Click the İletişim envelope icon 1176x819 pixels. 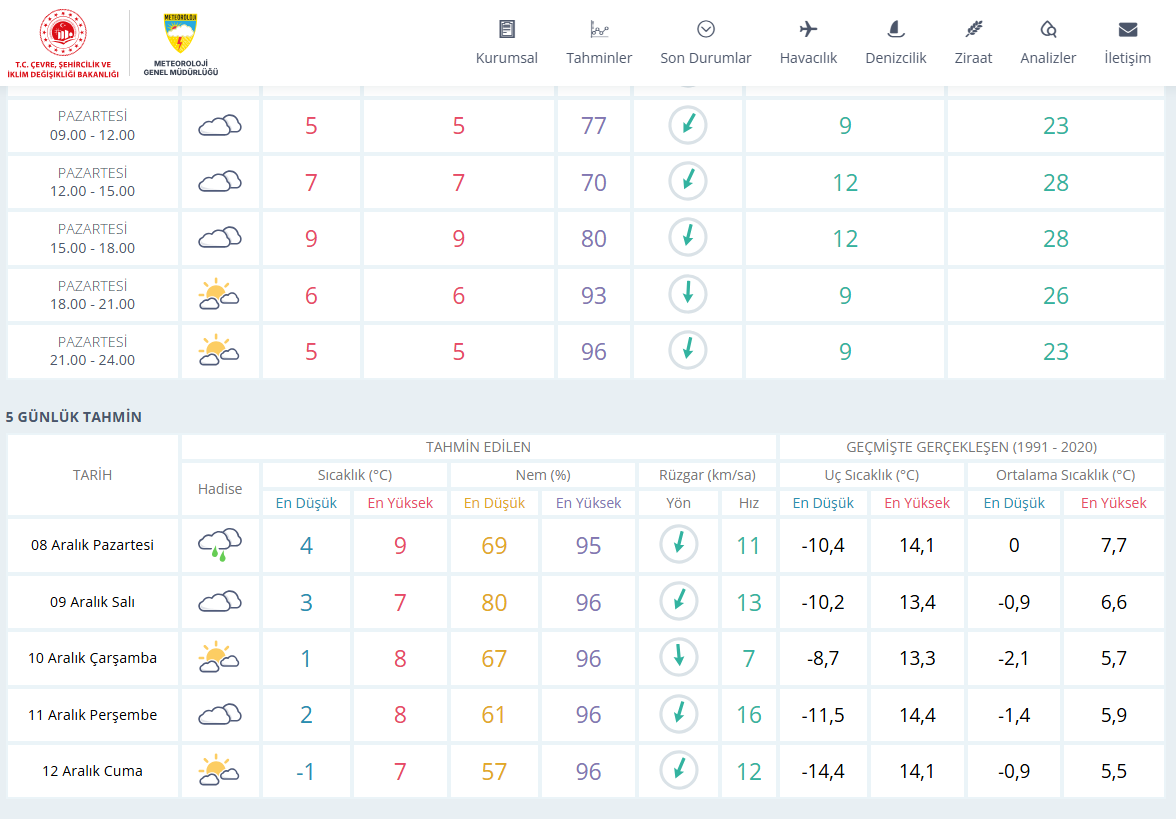pyautogui.click(x=1127, y=30)
